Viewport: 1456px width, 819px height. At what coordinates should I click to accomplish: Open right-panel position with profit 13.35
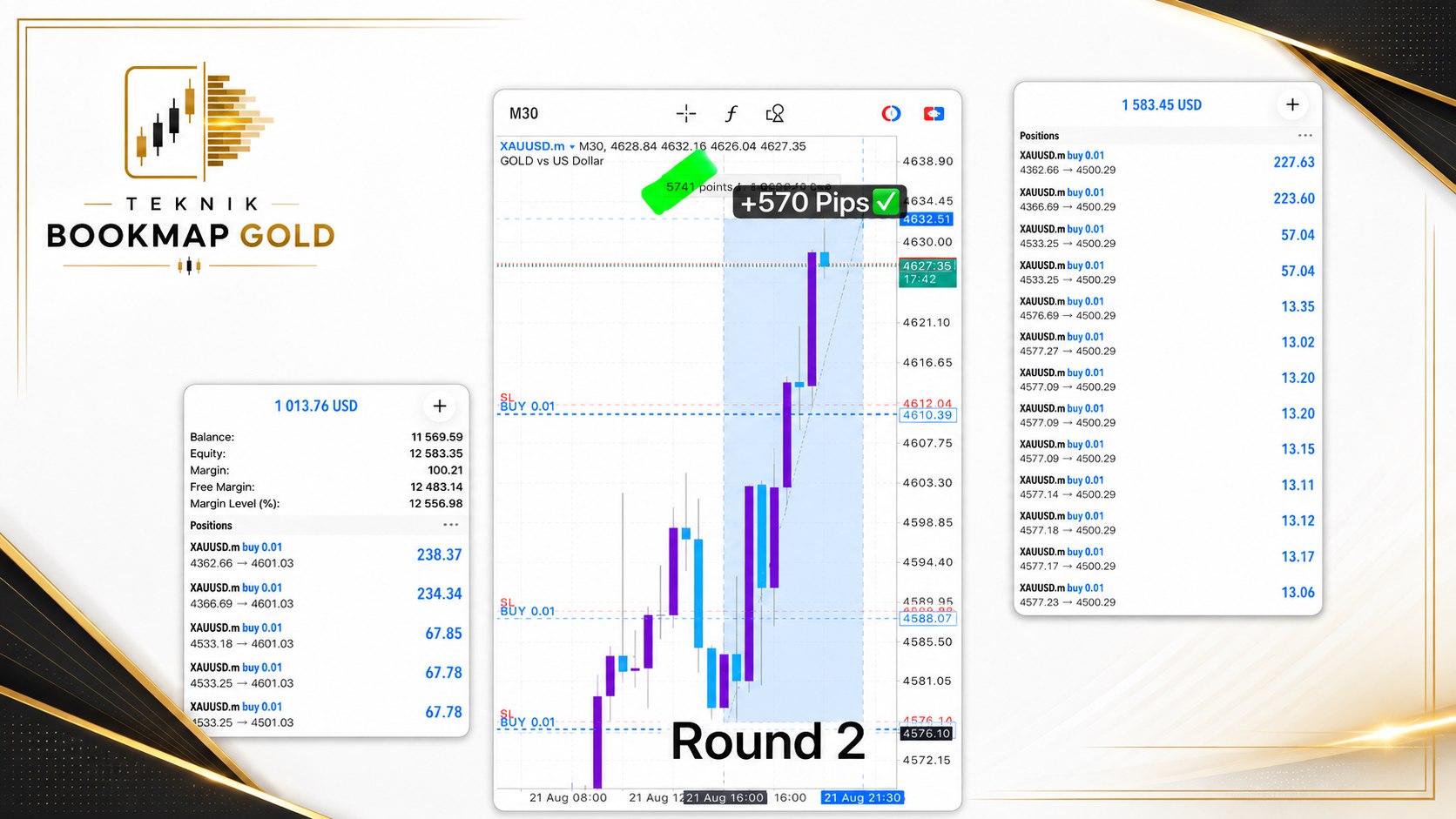coord(1167,308)
